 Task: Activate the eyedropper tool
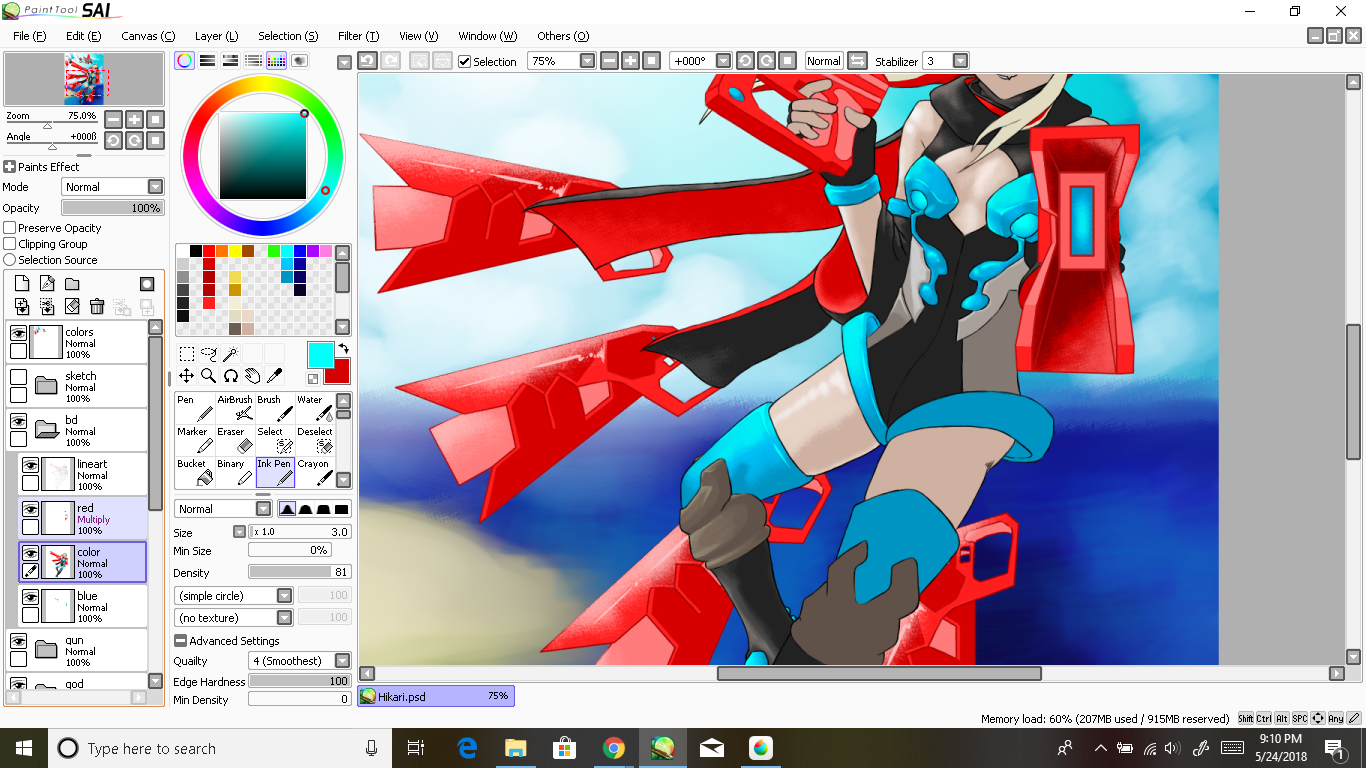coord(274,376)
